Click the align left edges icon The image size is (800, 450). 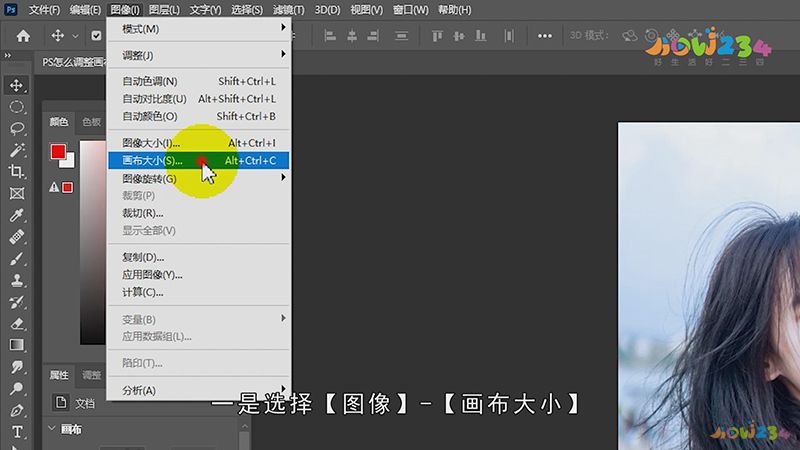tap(330, 36)
